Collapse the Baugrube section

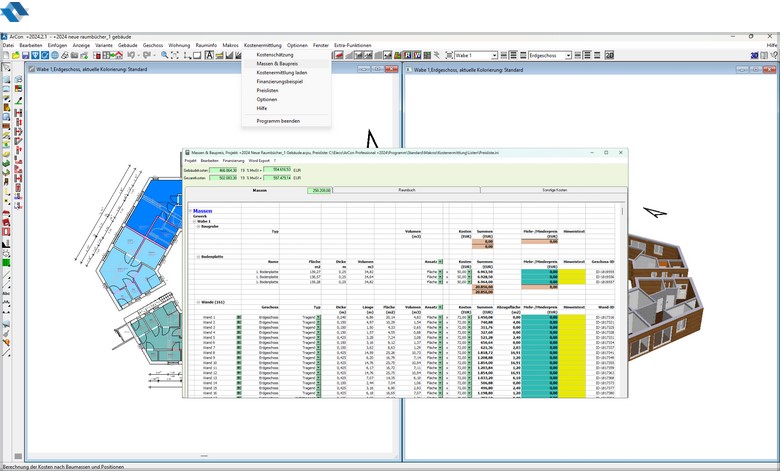[x=198, y=227]
